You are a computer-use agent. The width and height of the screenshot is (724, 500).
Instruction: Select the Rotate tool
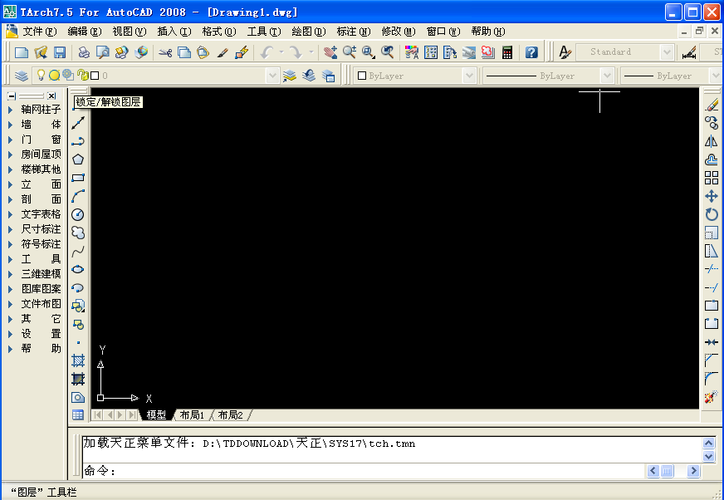(712, 214)
